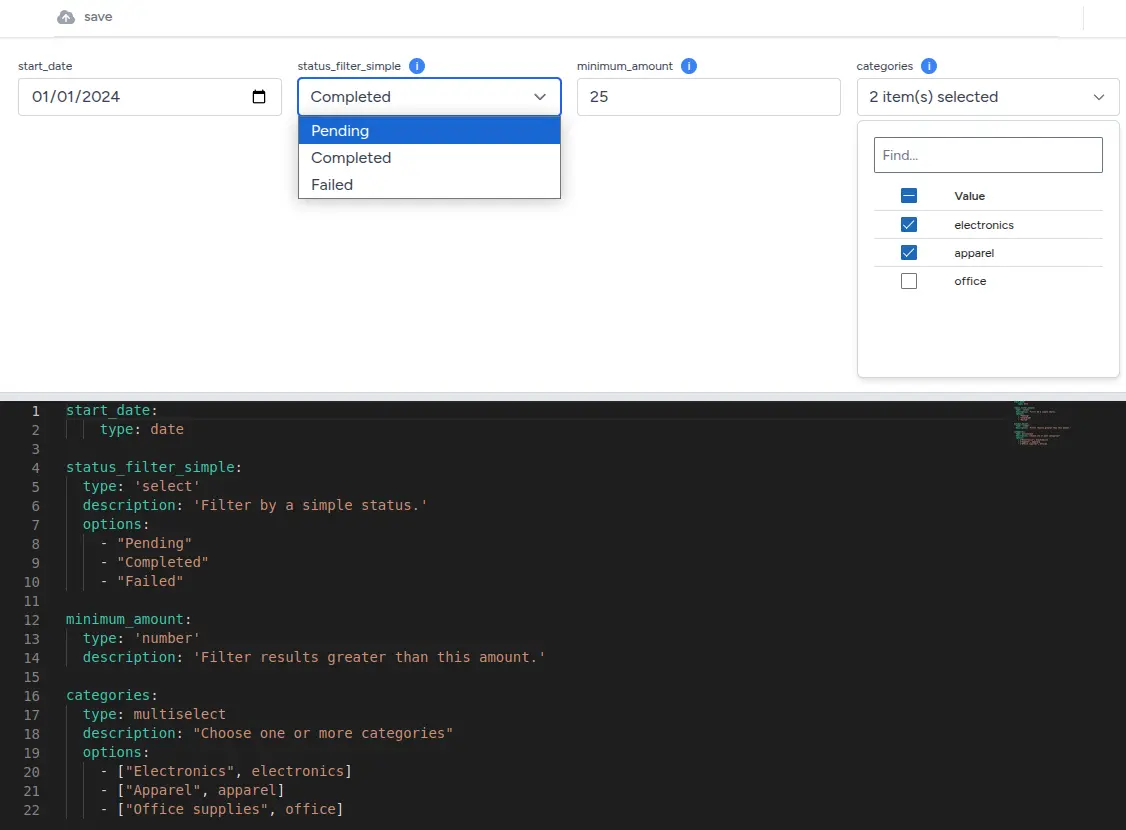Select the Failed option

click(429, 185)
